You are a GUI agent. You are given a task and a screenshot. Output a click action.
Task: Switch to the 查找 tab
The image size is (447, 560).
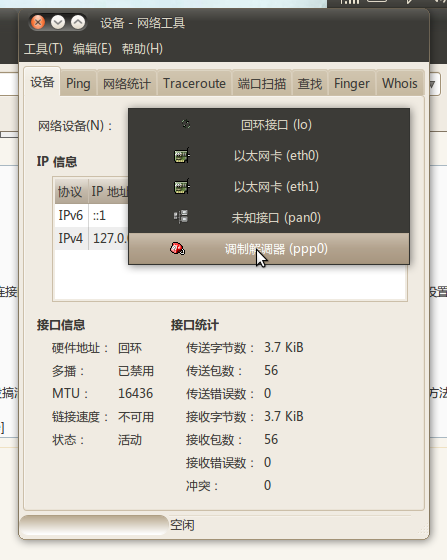point(310,84)
